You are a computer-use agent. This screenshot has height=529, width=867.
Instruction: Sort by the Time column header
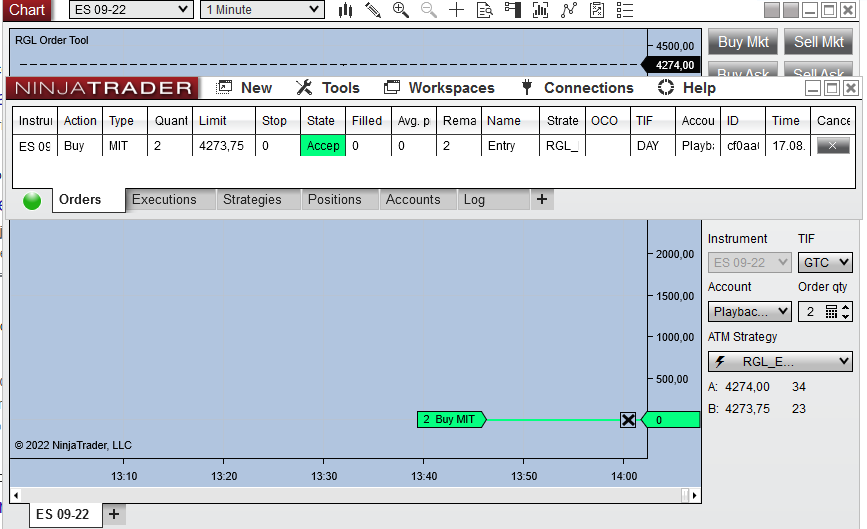tap(786, 121)
